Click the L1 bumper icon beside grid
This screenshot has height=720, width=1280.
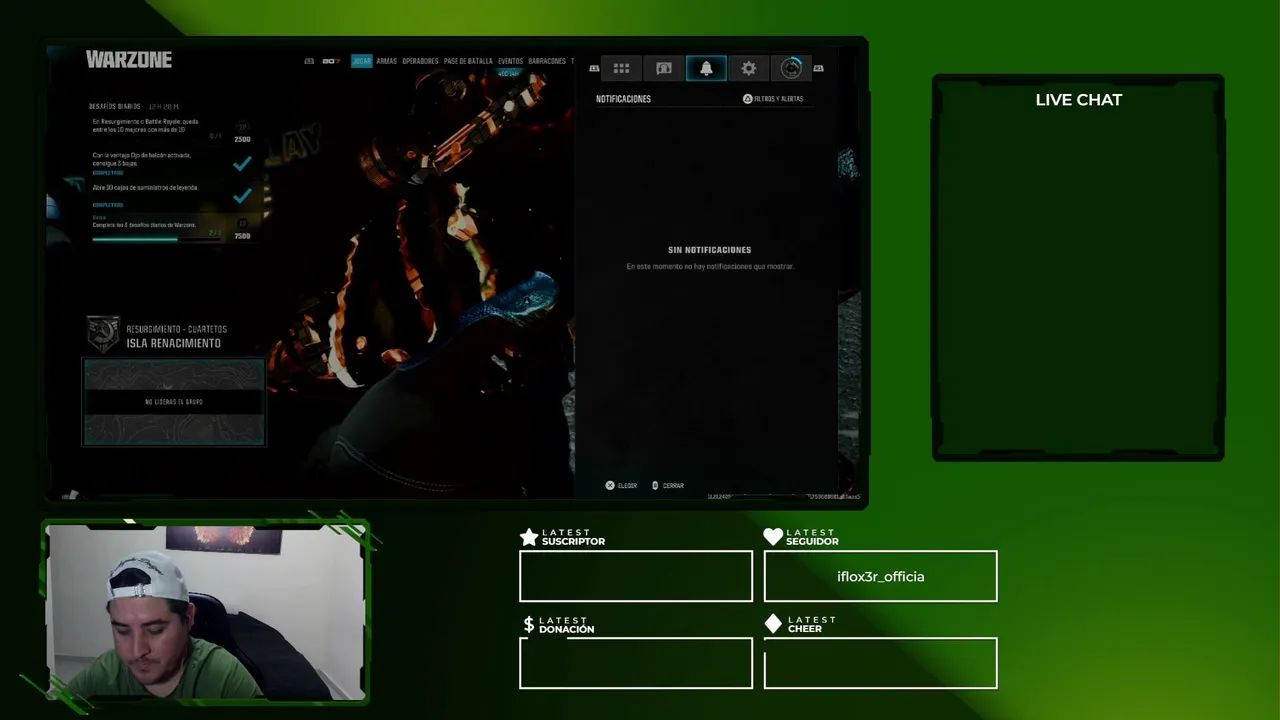click(x=594, y=68)
